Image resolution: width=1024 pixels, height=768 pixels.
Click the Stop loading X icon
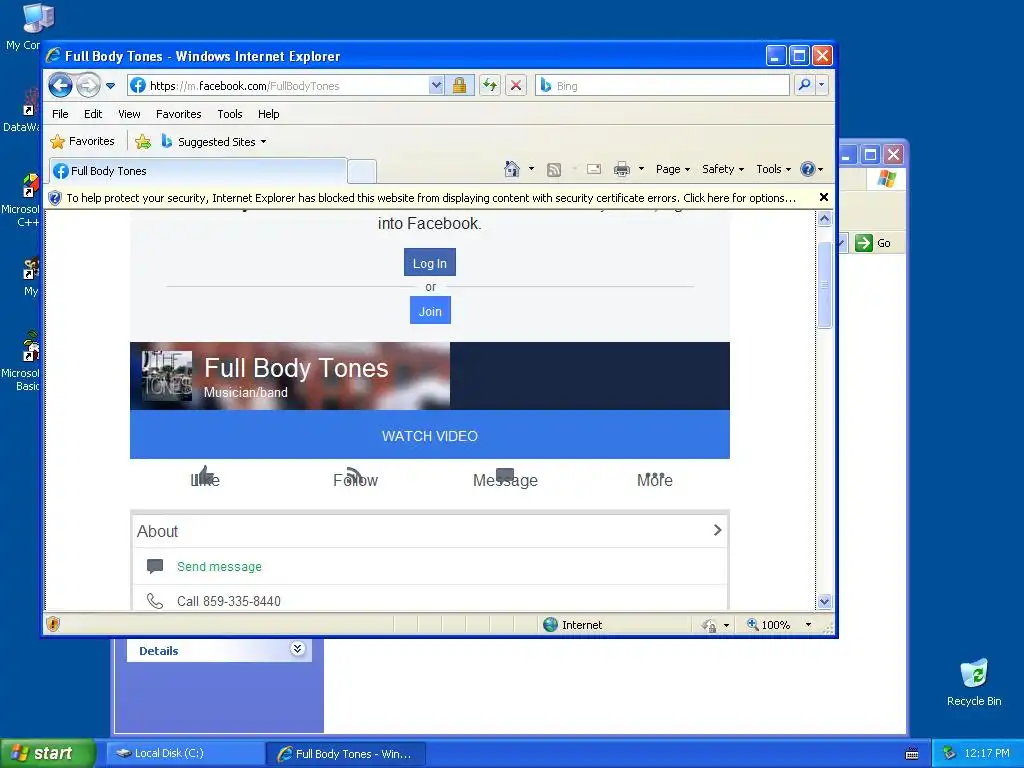[516, 86]
